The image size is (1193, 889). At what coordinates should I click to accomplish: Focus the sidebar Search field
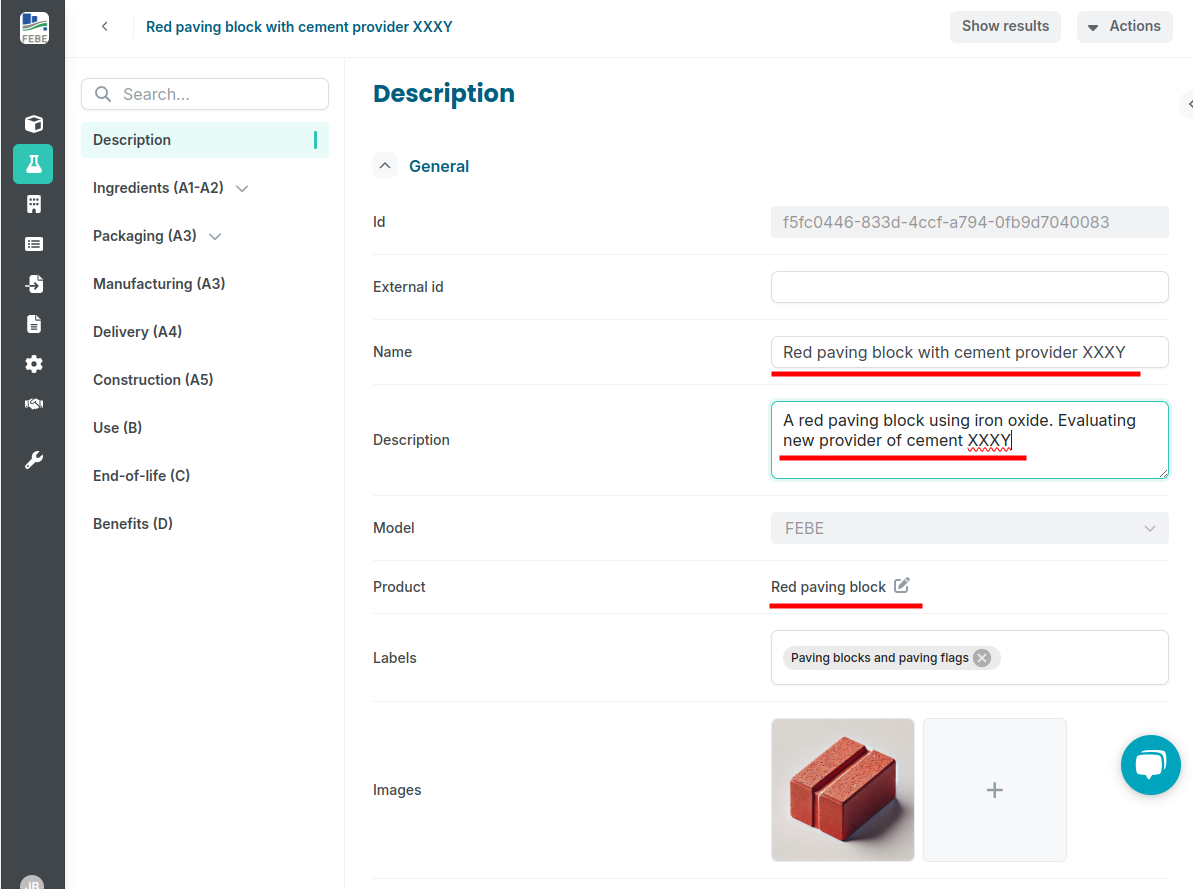tap(205, 94)
